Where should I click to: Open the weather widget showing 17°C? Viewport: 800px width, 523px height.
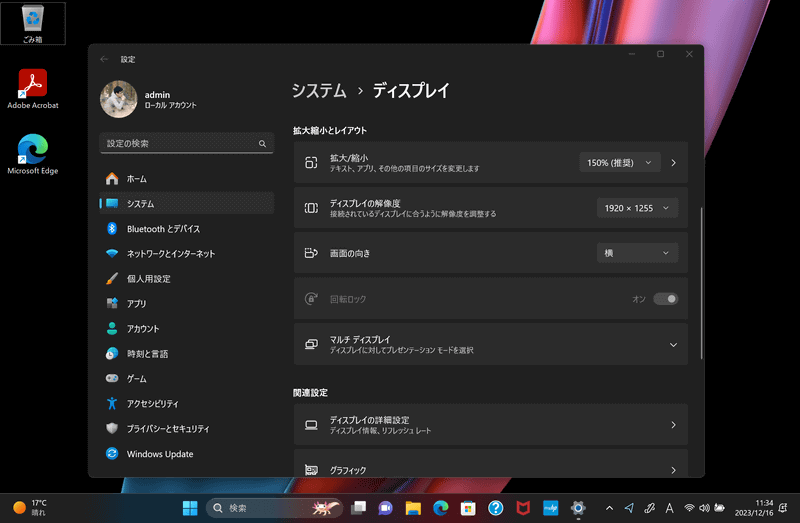(x=31, y=508)
